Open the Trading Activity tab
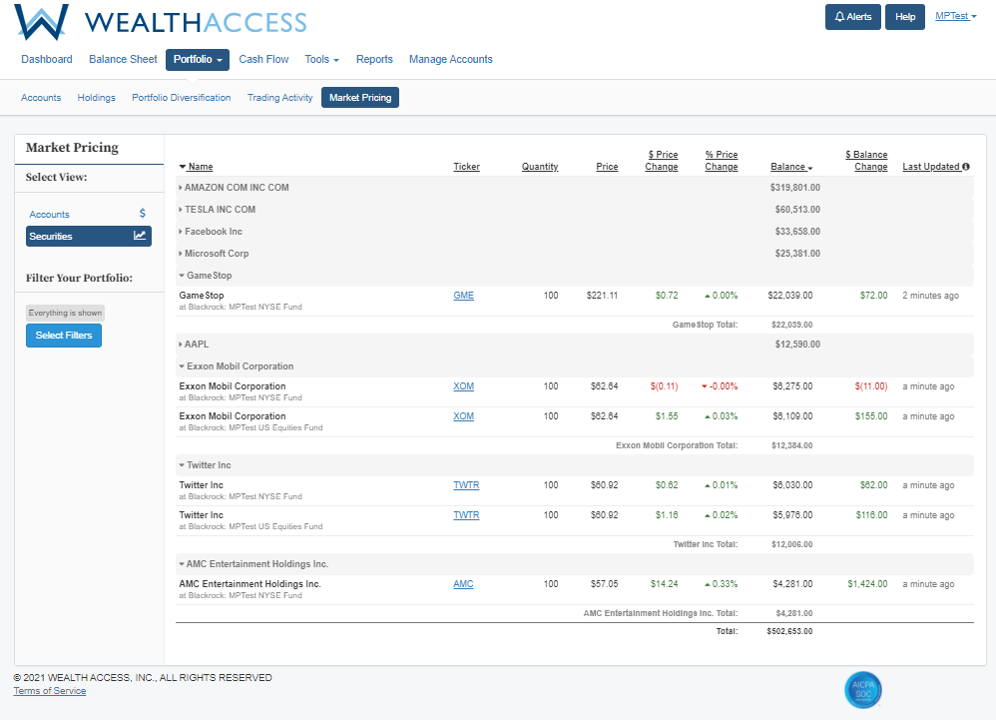996x720 pixels. coord(279,98)
